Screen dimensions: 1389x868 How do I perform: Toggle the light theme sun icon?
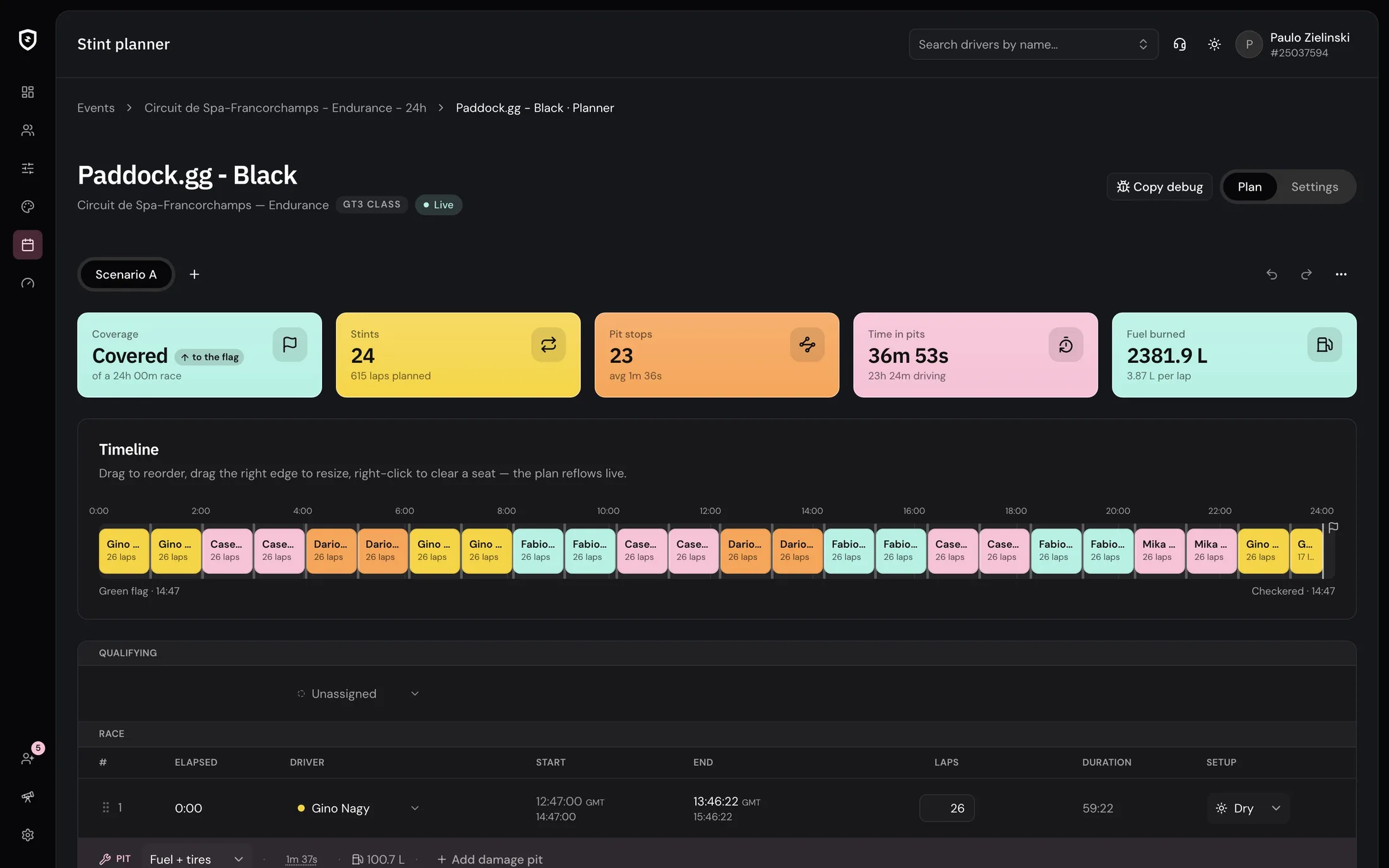tap(1214, 44)
